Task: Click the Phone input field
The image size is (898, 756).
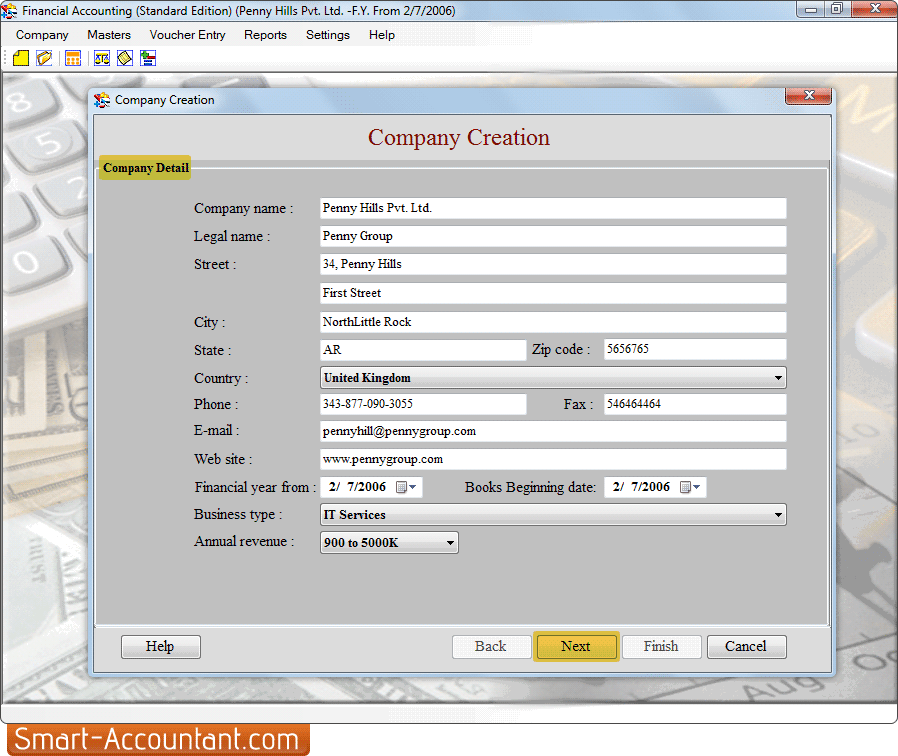Action: pyautogui.click(x=423, y=404)
